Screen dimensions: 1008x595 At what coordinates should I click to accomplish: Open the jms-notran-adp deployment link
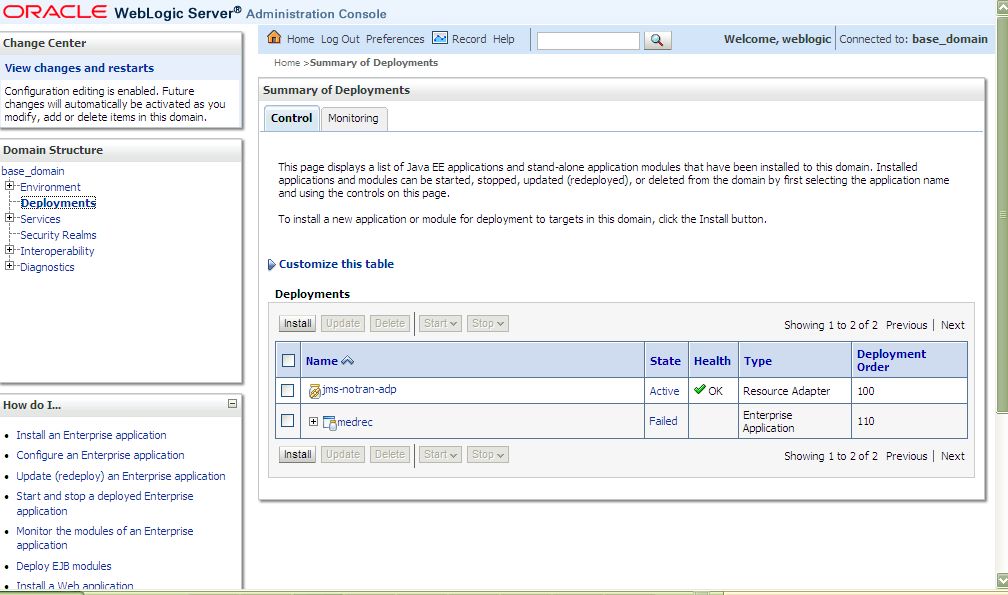point(359,389)
